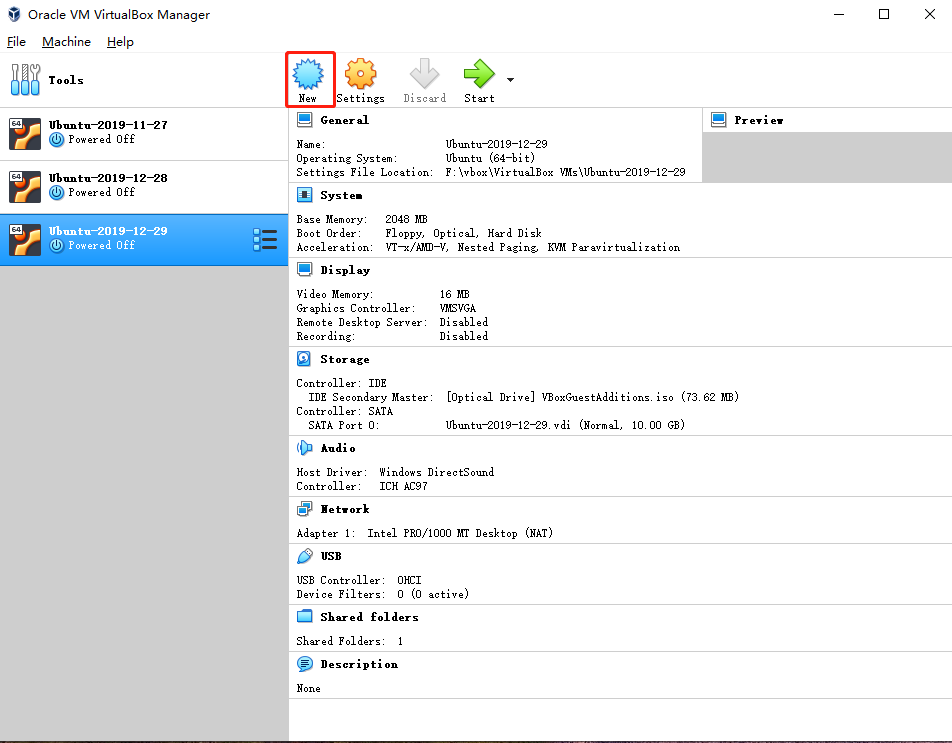Start the VM with the green arrow
The width and height of the screenshot is (952, 743).
[x=480, y=74]
